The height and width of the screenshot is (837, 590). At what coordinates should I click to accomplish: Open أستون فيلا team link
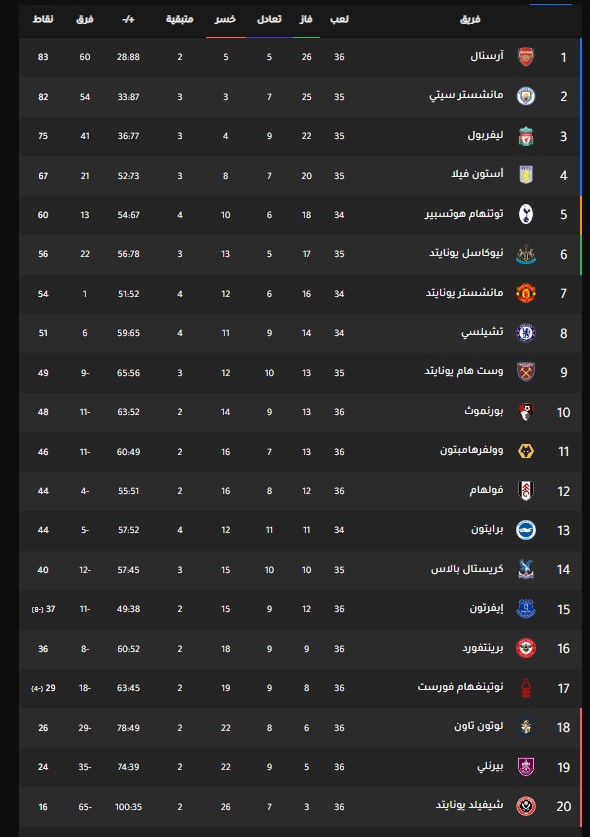(477, 175)
